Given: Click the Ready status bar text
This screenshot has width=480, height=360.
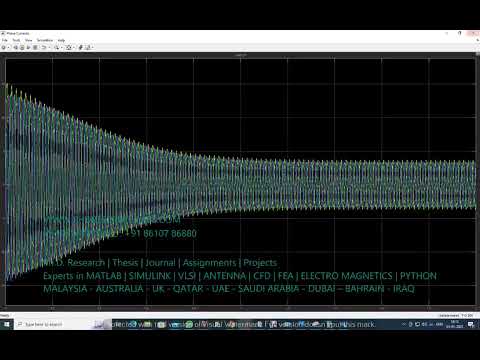Looking at the screenshot, I should tap(5, 315).
